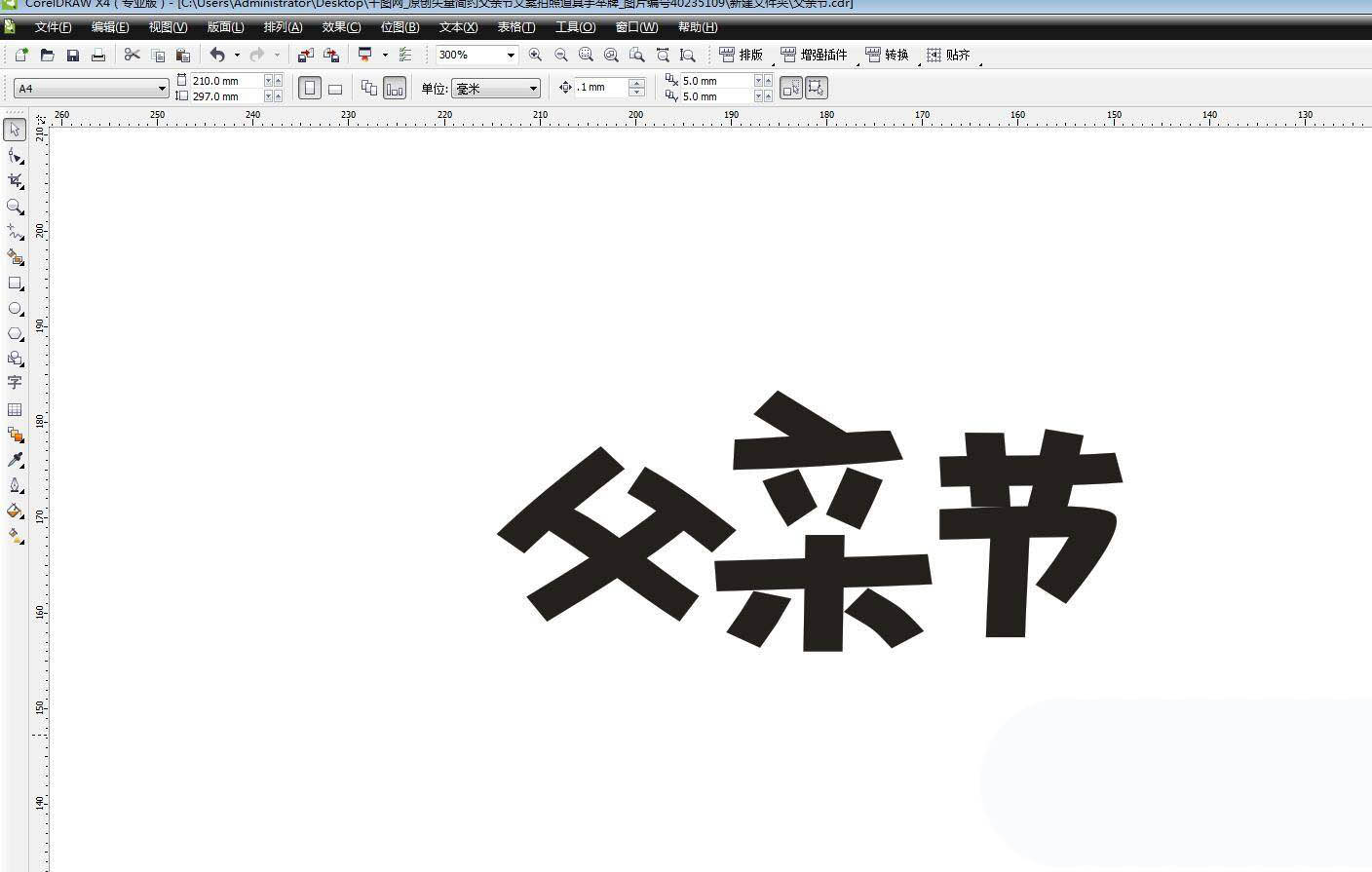Click the 转换 toolbar button
1372x872 pixels.
coord(887,56)
